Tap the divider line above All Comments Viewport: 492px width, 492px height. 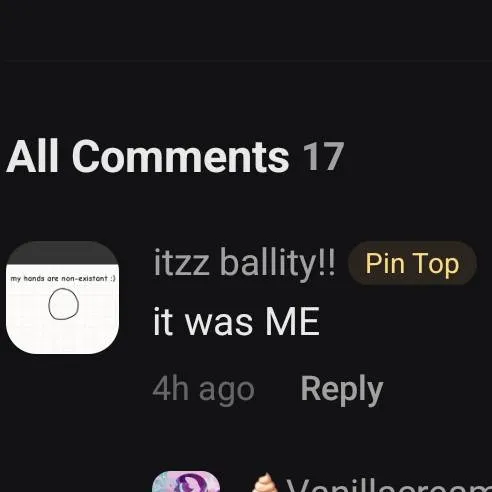246,61
